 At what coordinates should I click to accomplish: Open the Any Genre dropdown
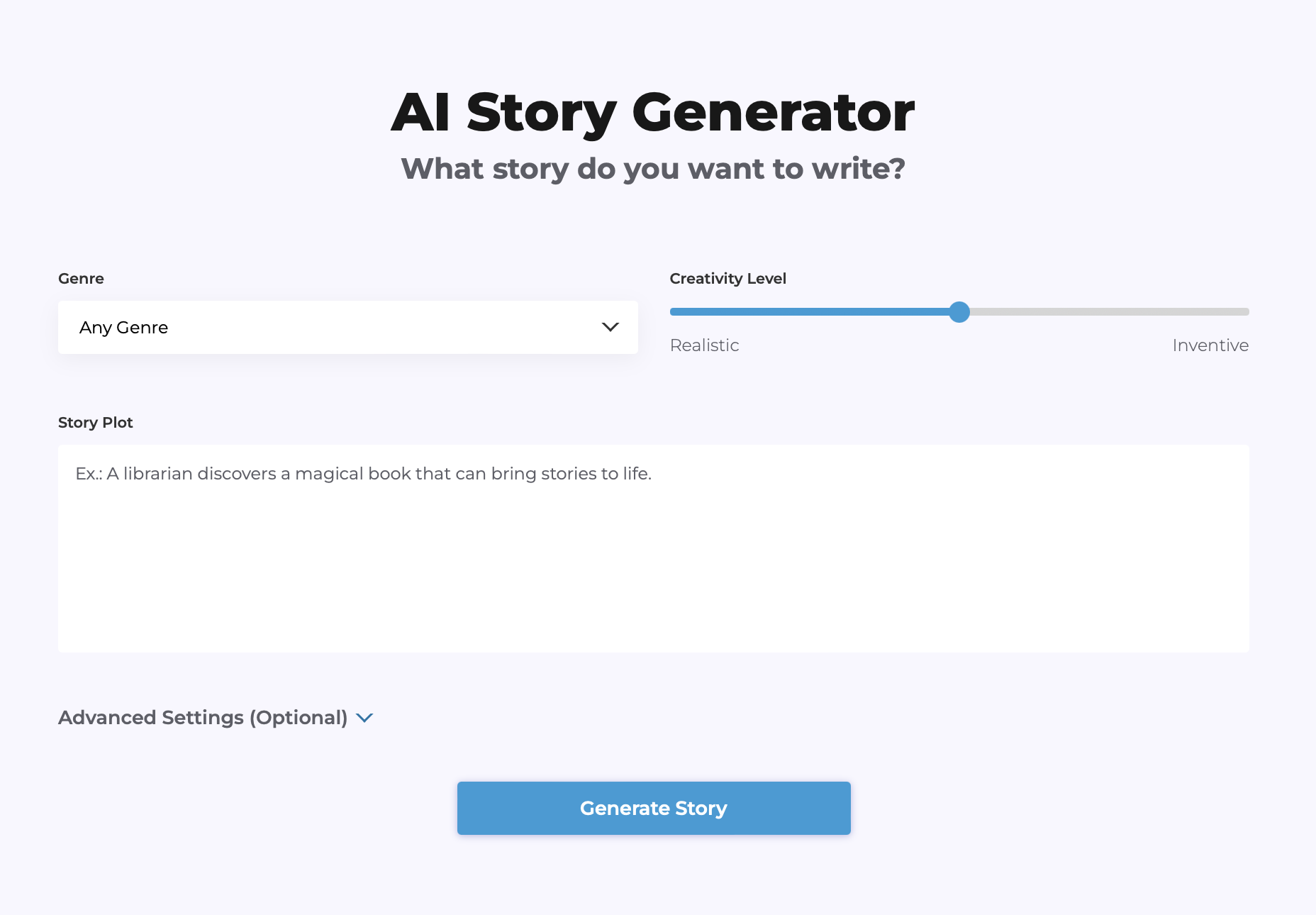coord(347,327)
